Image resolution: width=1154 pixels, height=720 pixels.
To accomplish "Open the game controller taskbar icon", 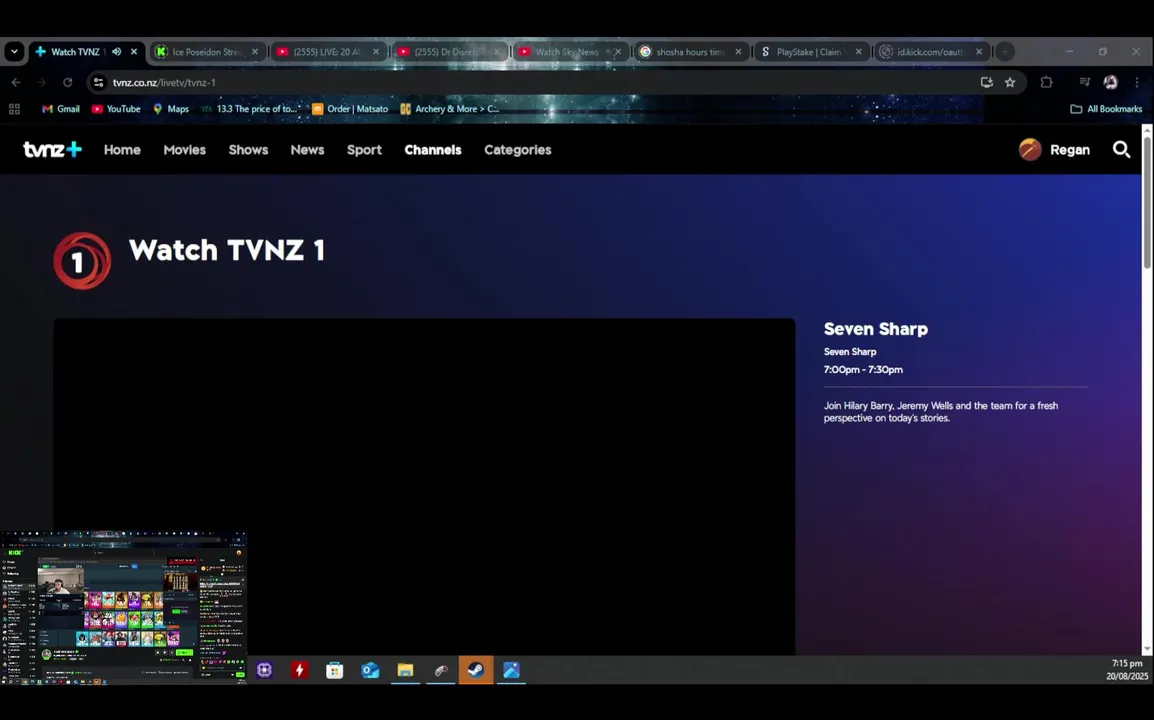I will [441, 670].
